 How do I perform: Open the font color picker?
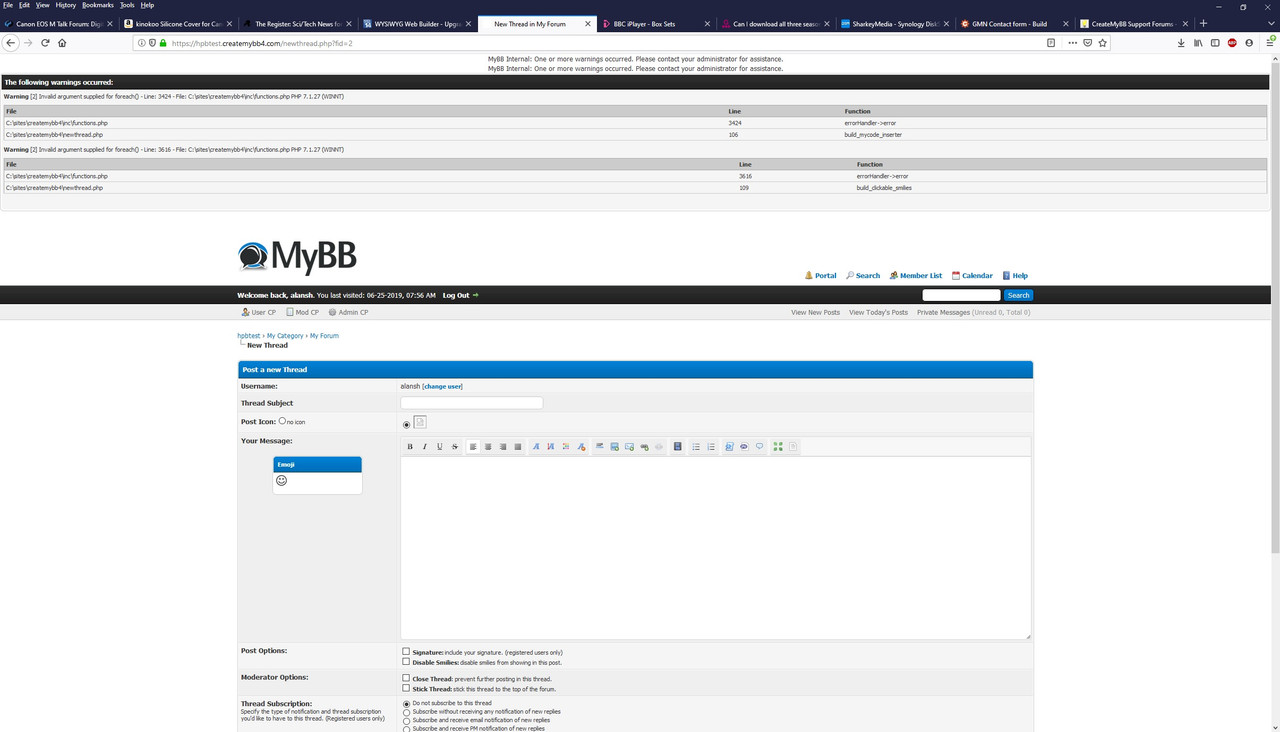tap(566, 446)
